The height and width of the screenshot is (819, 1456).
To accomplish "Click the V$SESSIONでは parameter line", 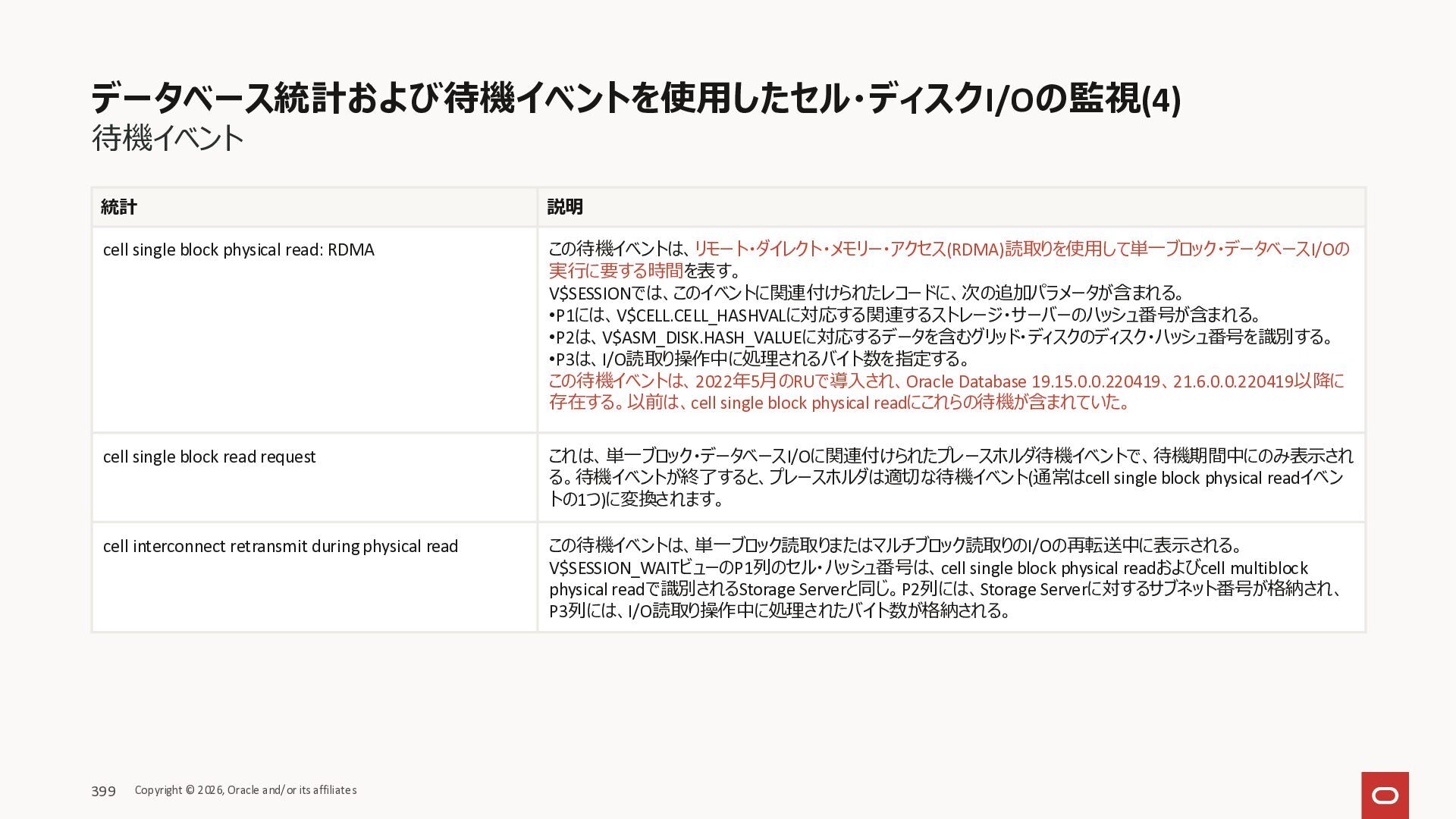I will coord(866,293).
